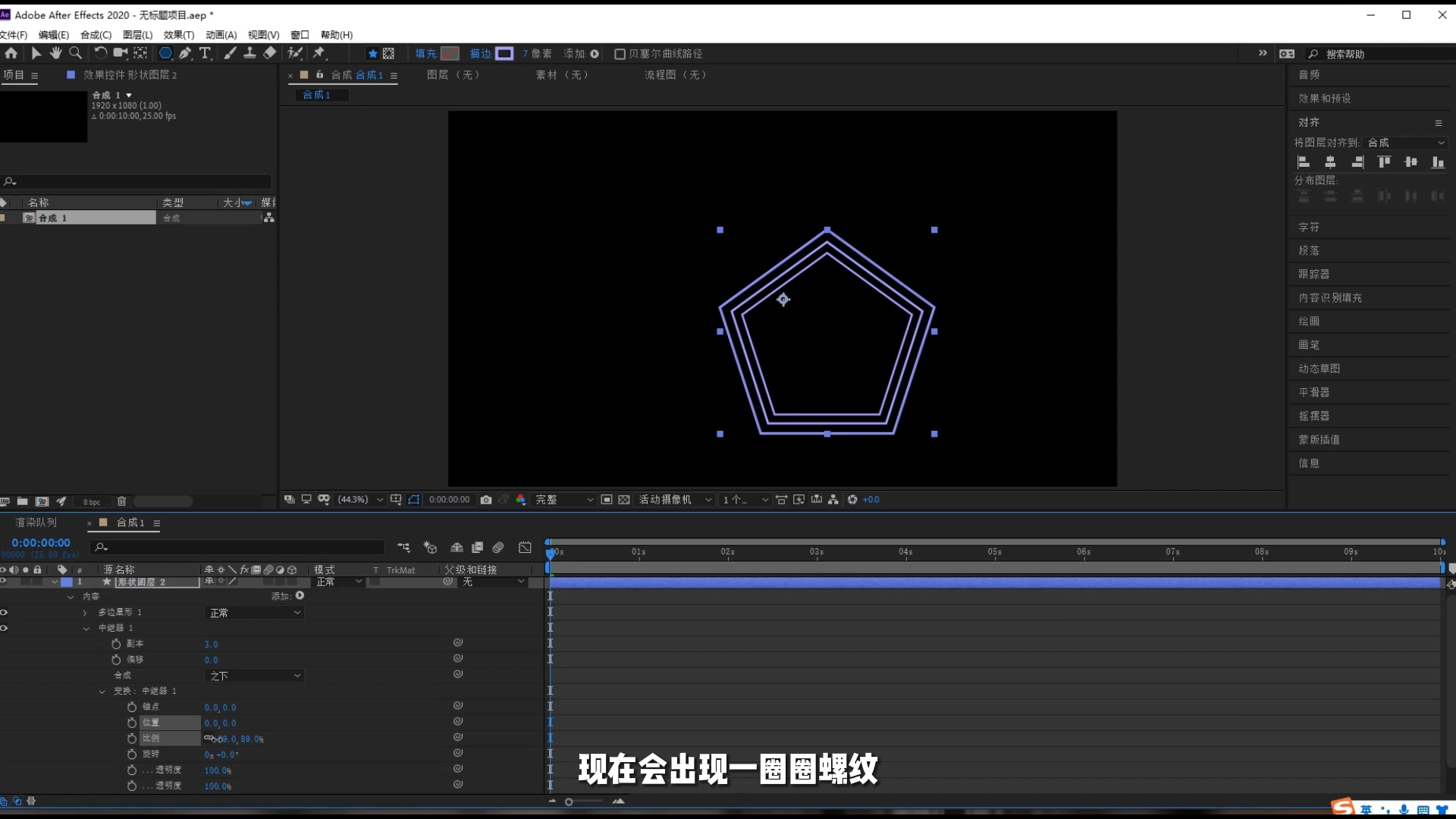Screen dimensions: 1456x819
Task: Open the 完整 resolution dropdown
Action: (564, 500)
